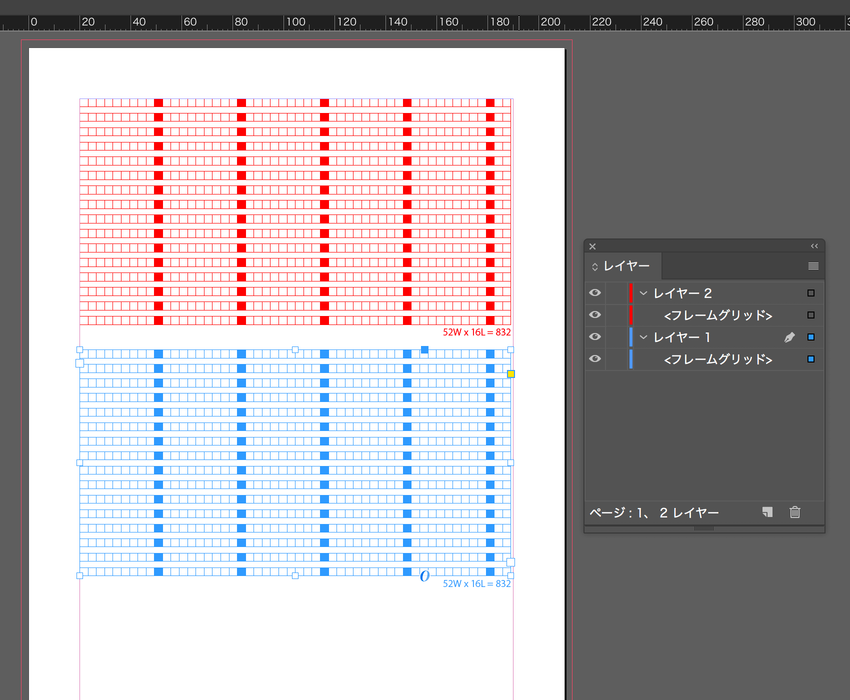Click the pen editing indicator on レイヤー 1

789,337
